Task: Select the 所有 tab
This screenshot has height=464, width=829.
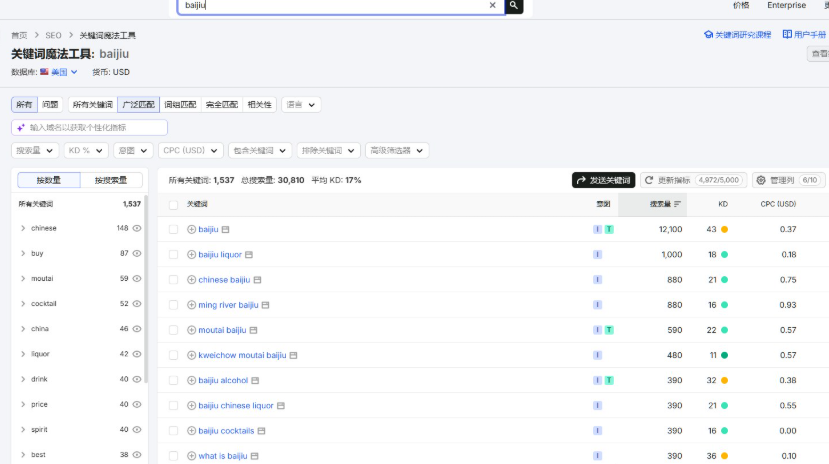Action: pyautogui.click(x=24, y=105)
